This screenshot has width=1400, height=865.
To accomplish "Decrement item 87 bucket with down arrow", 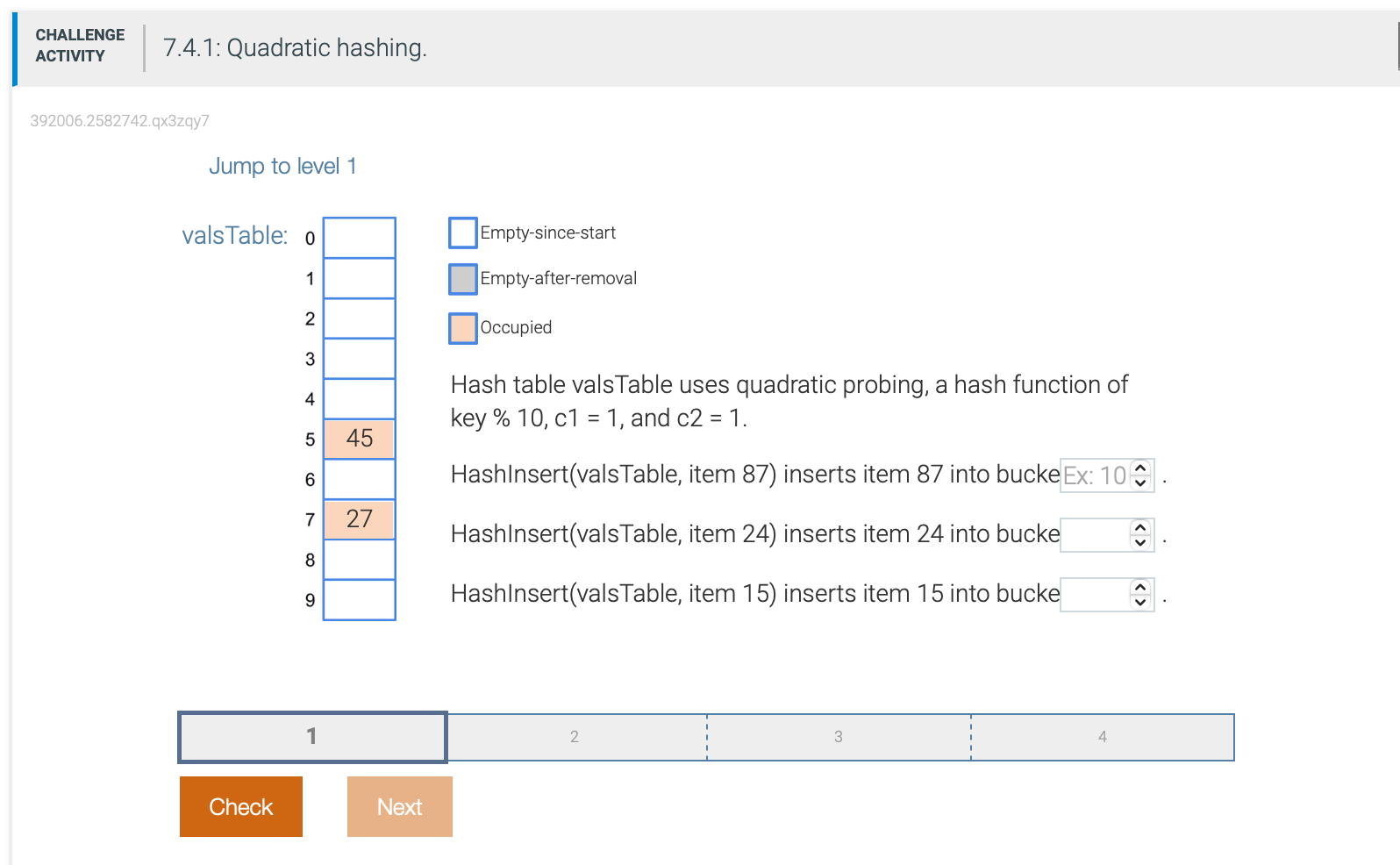I will 1140,483.
